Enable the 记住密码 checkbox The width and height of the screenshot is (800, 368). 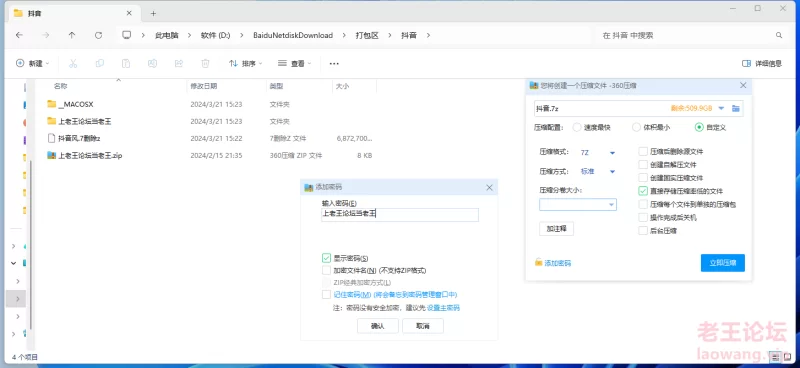pyautogui.click(x=327, y=295)
